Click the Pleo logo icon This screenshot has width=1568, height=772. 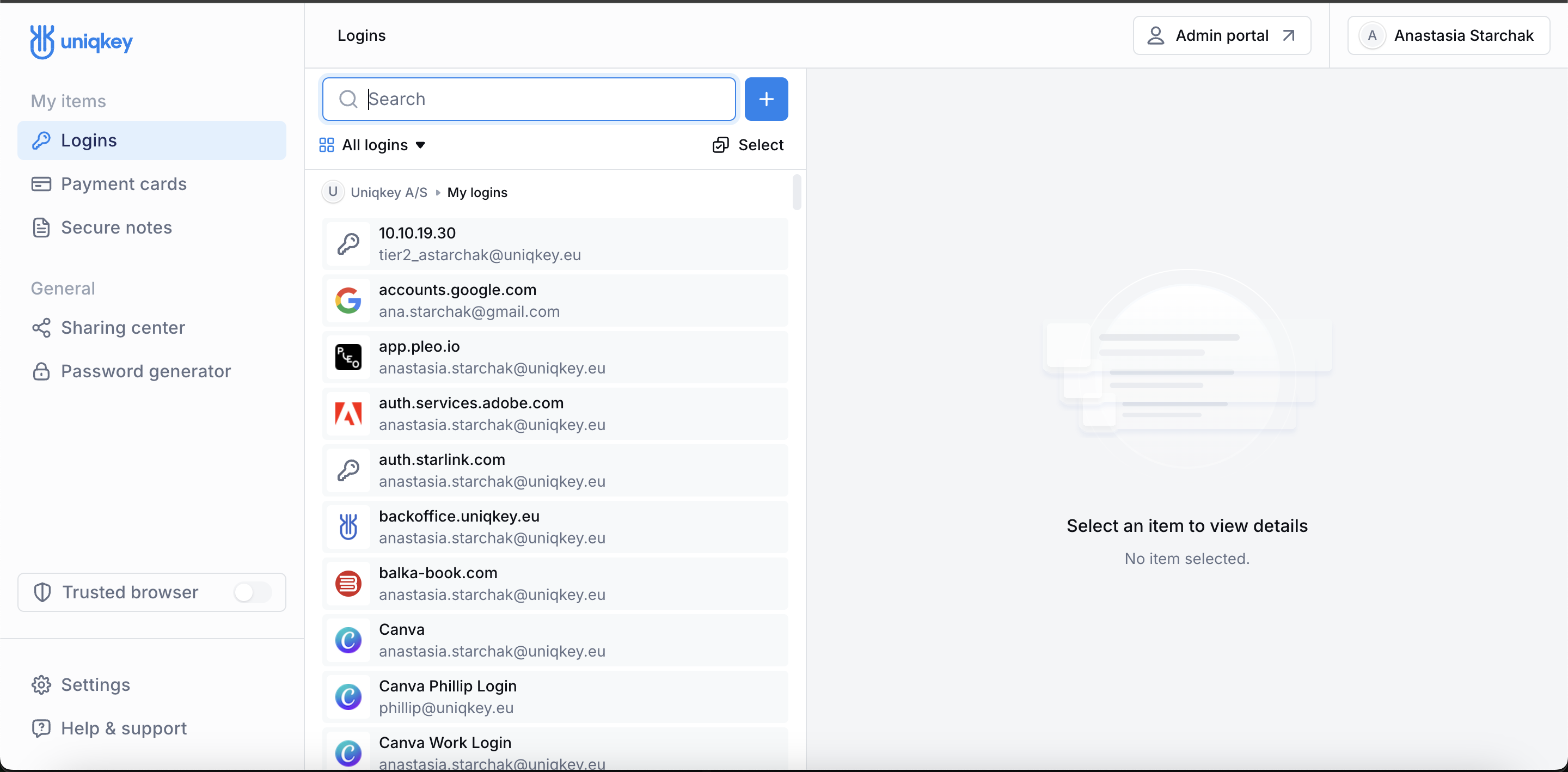point(348,357)
